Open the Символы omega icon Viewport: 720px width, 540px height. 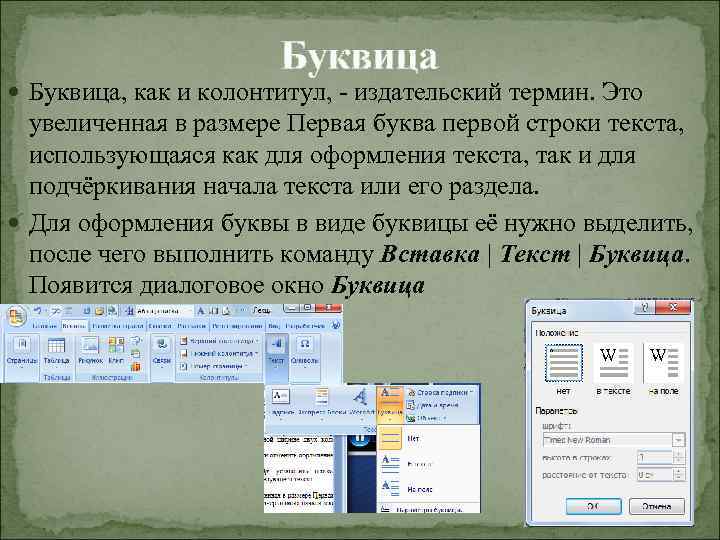(x=304, y=344)
